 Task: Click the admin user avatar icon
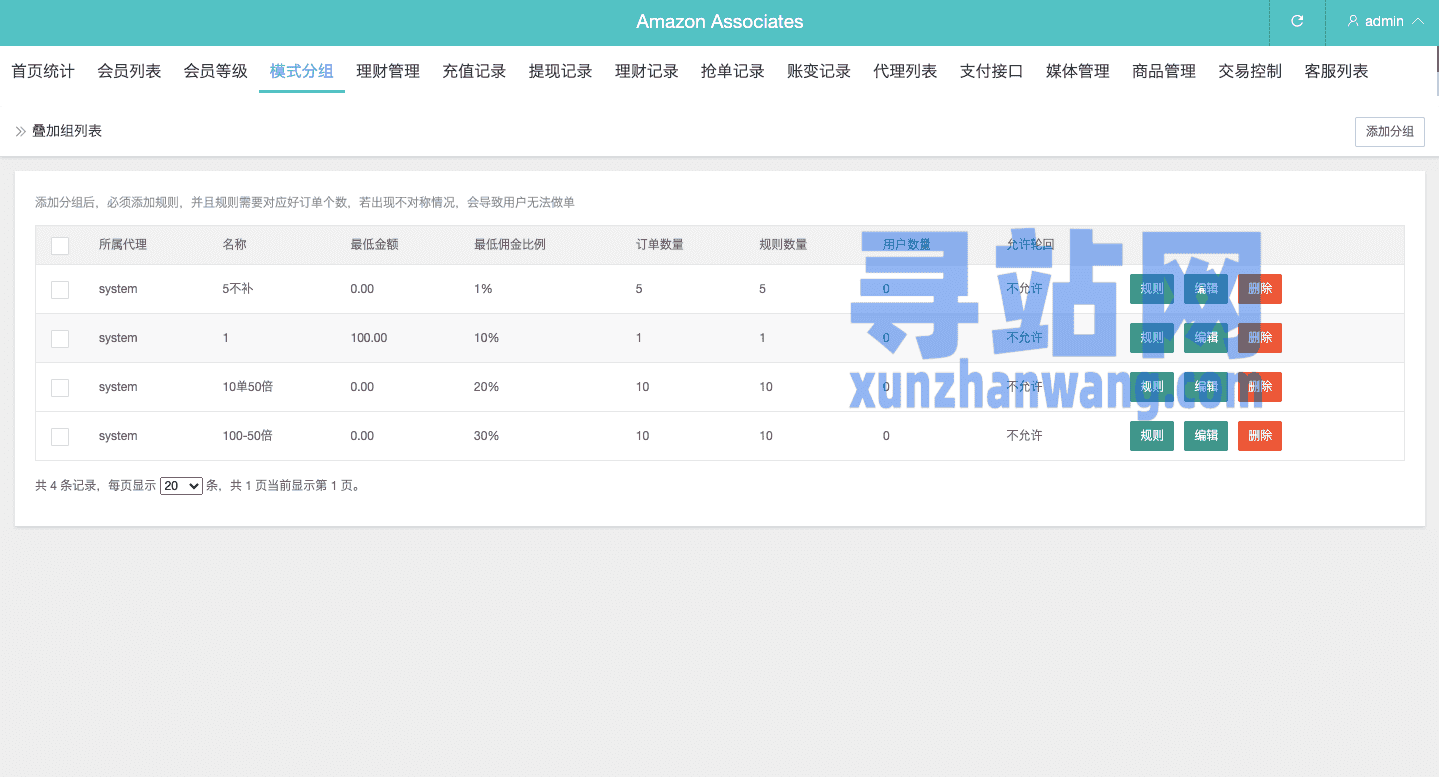click(x=1353, y=21)
